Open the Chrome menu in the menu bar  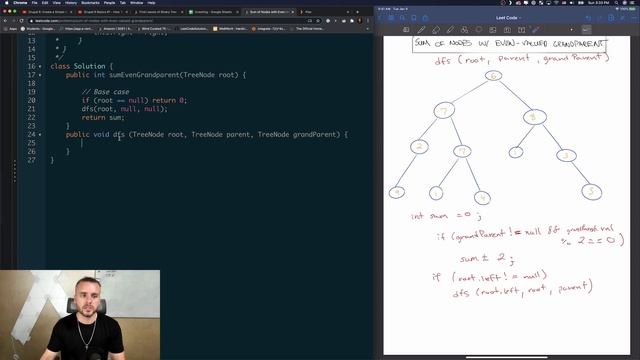(x=20, y=2)
